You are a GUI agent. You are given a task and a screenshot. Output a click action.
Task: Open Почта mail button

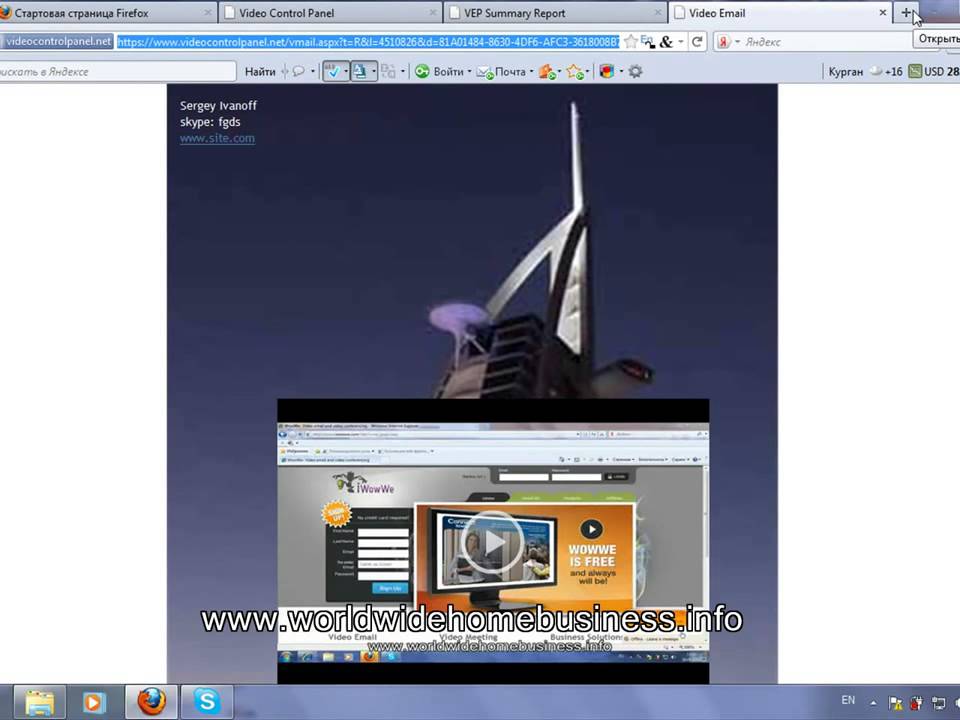tap(502, 72)
